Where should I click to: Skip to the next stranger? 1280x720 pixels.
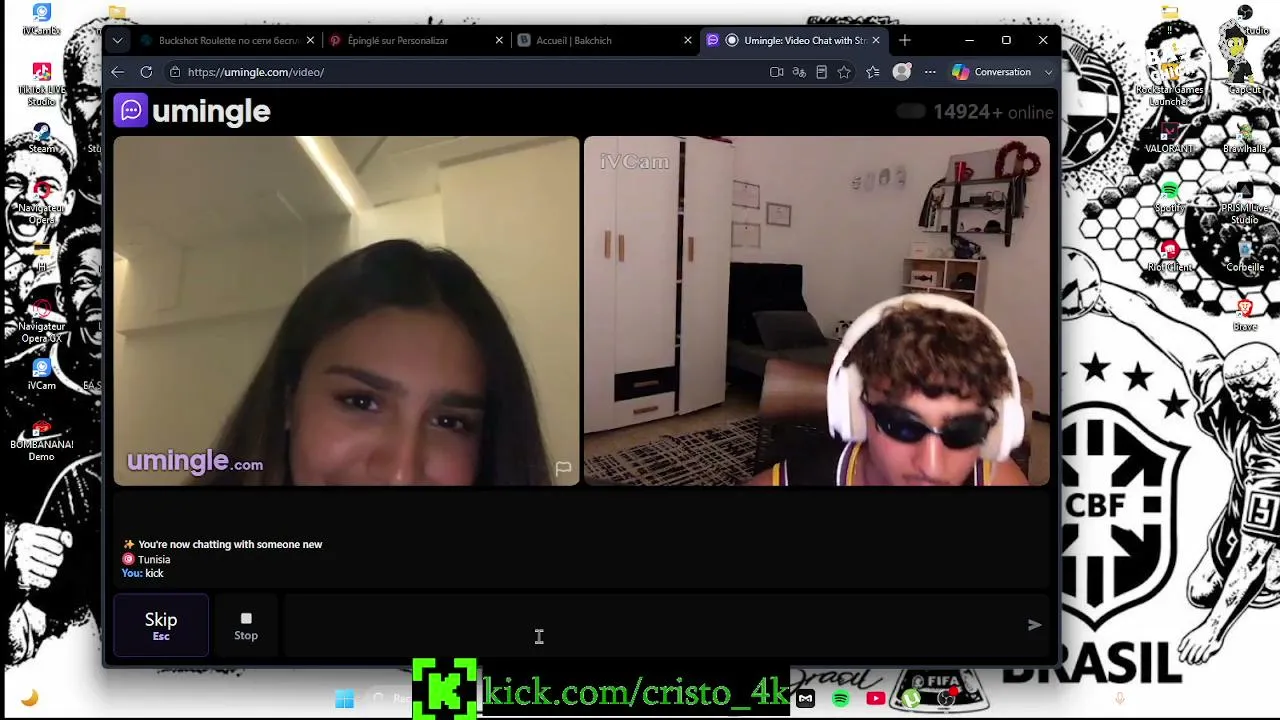161,626
